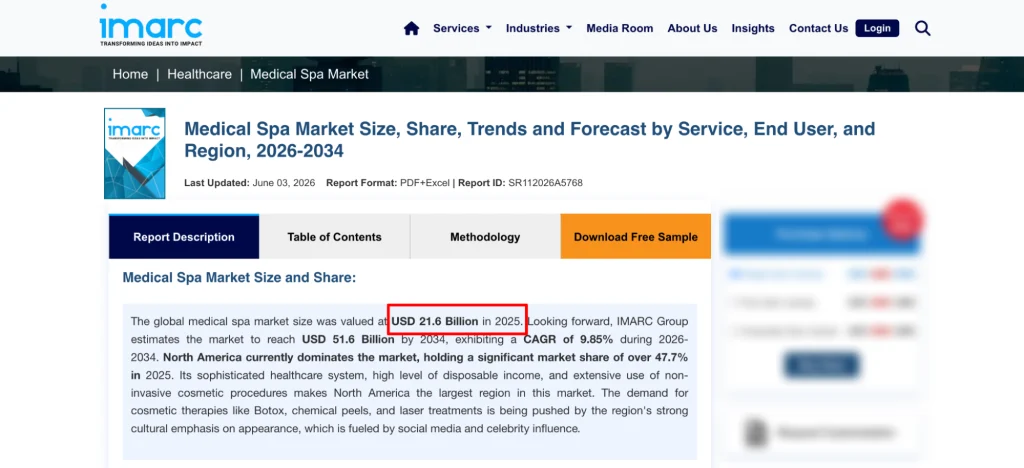The image size is (1024, 468).
Task: Click the Report ID SR112026A5768 text
Action: pos(520,183)
